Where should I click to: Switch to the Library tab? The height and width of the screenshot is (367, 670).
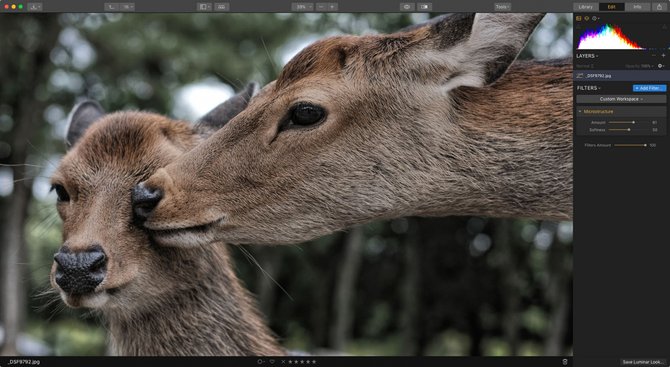tap(586, 7)
